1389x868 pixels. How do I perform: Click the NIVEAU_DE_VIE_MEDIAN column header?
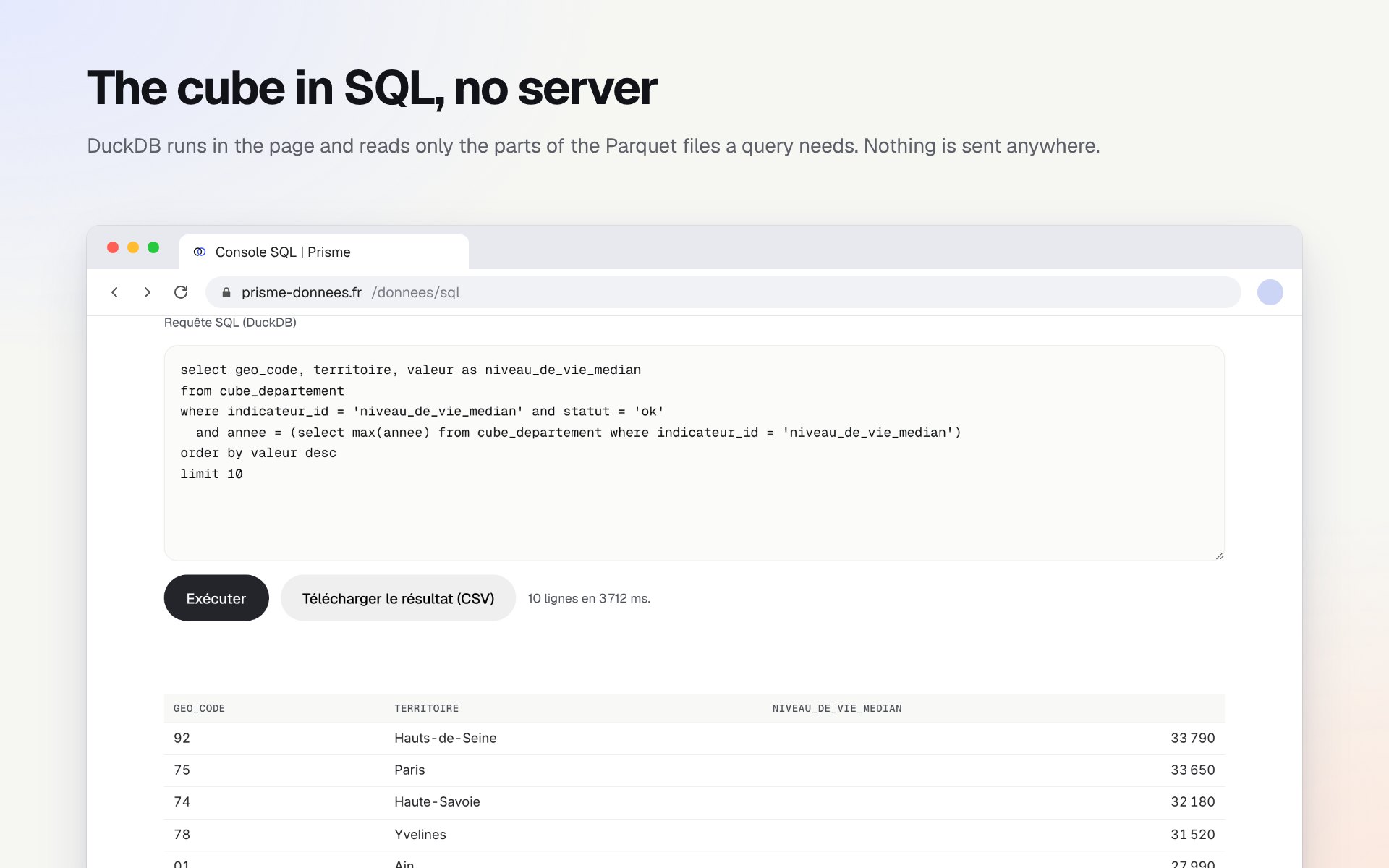click(837, 708)
